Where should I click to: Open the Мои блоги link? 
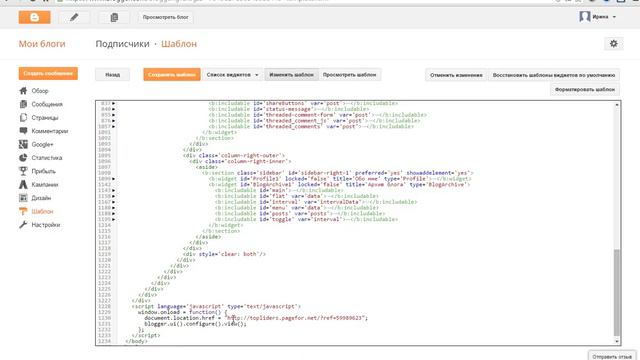(x=42, y=44)
